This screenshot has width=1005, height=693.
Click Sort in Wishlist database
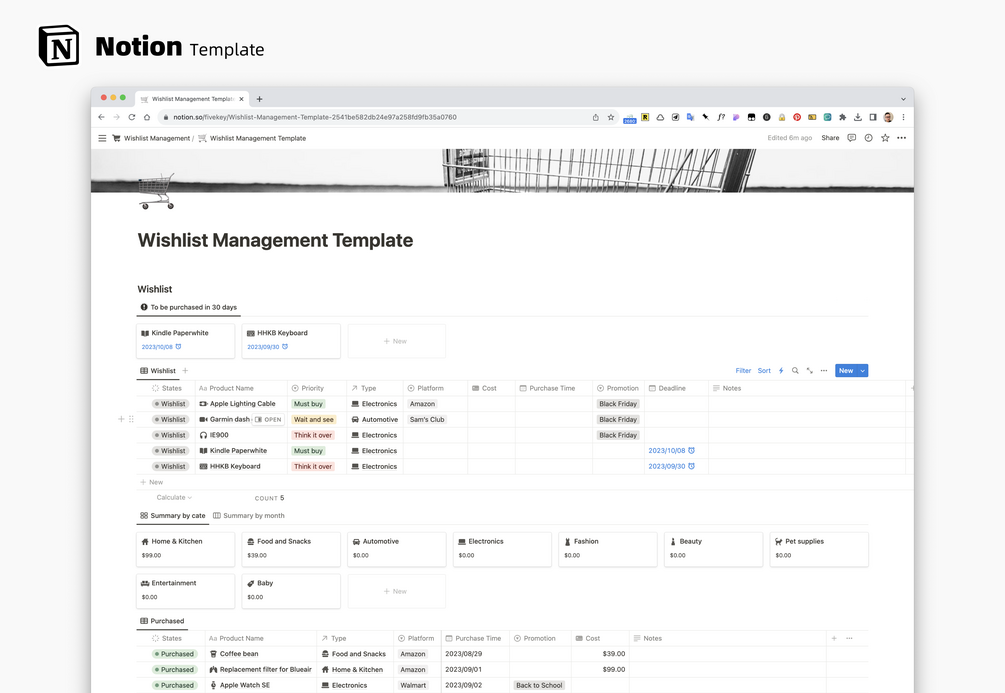(x=764, y=371)
